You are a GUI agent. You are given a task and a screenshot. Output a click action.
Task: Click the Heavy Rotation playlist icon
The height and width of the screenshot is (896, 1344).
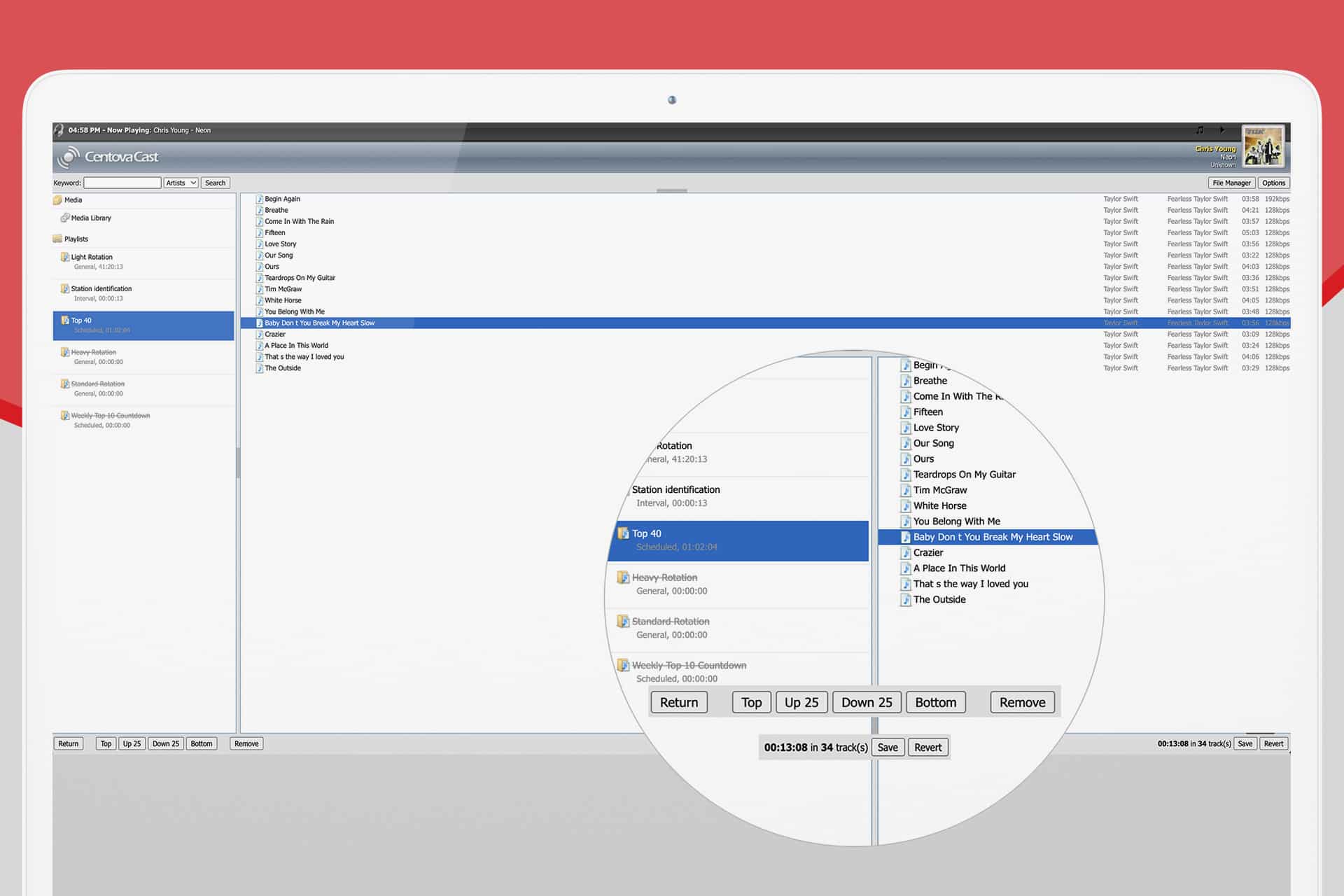(x=65, y=352)
